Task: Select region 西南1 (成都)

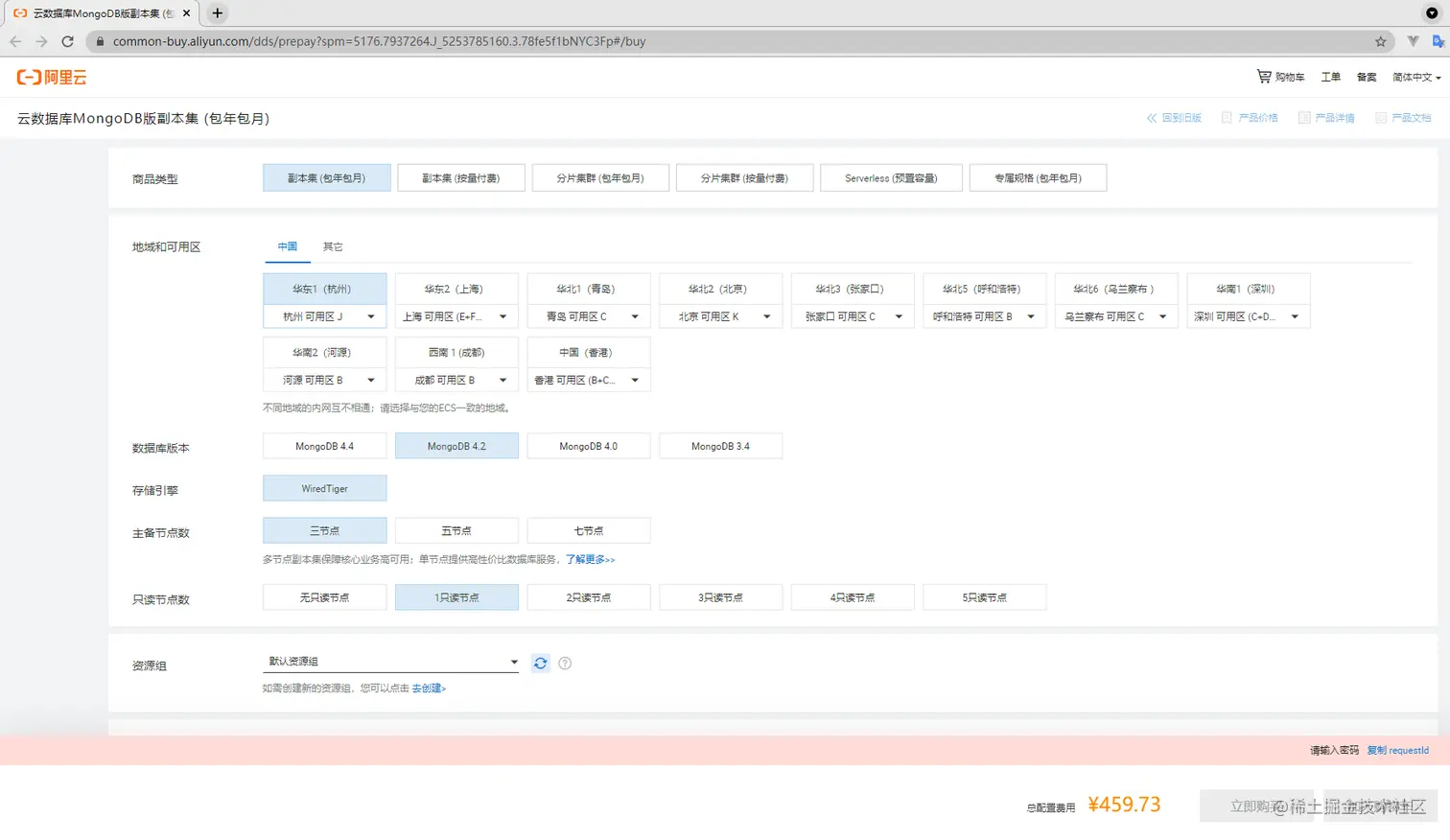Action: (456, 352)
